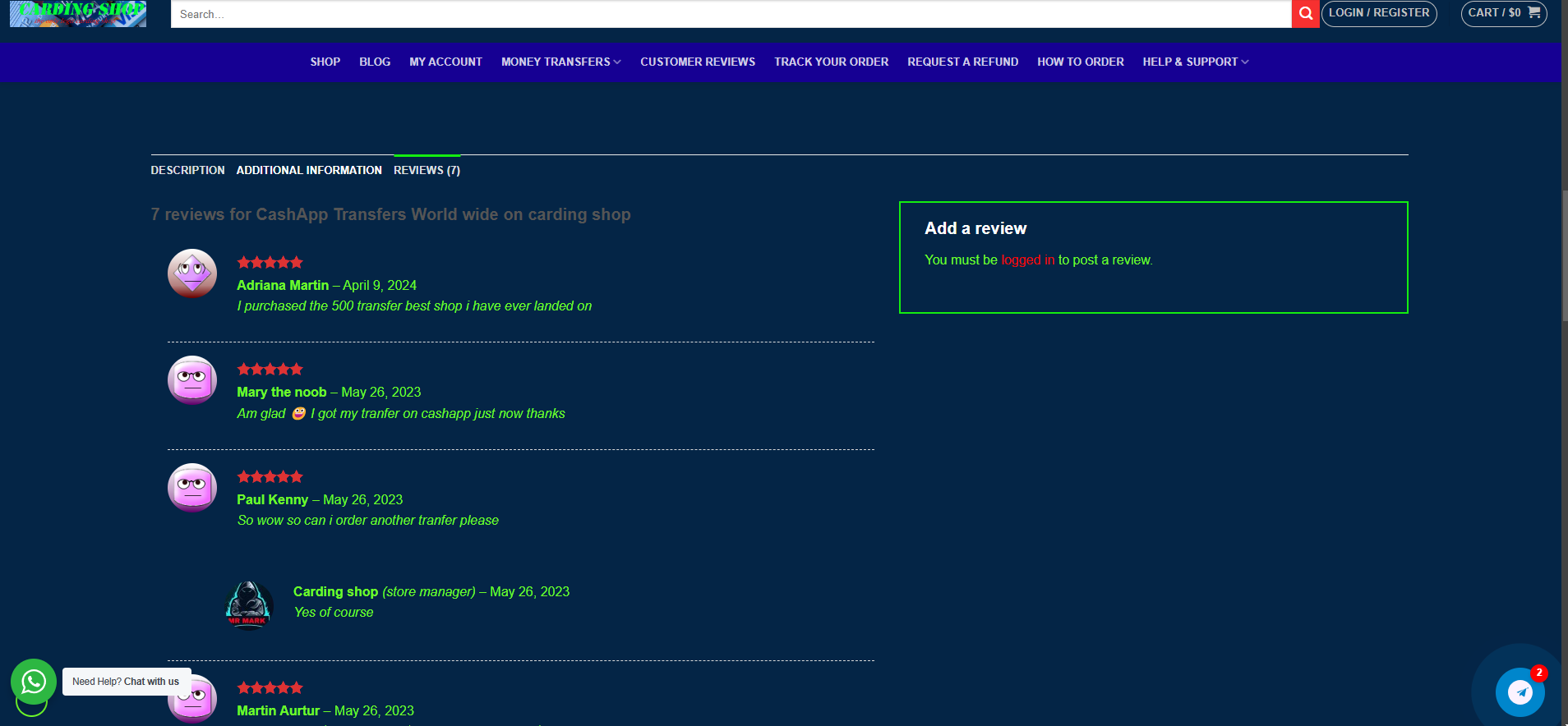Click the reviewer name "Martin Aurtur"
1568x726 pixels.
click(x=278, y=710)
